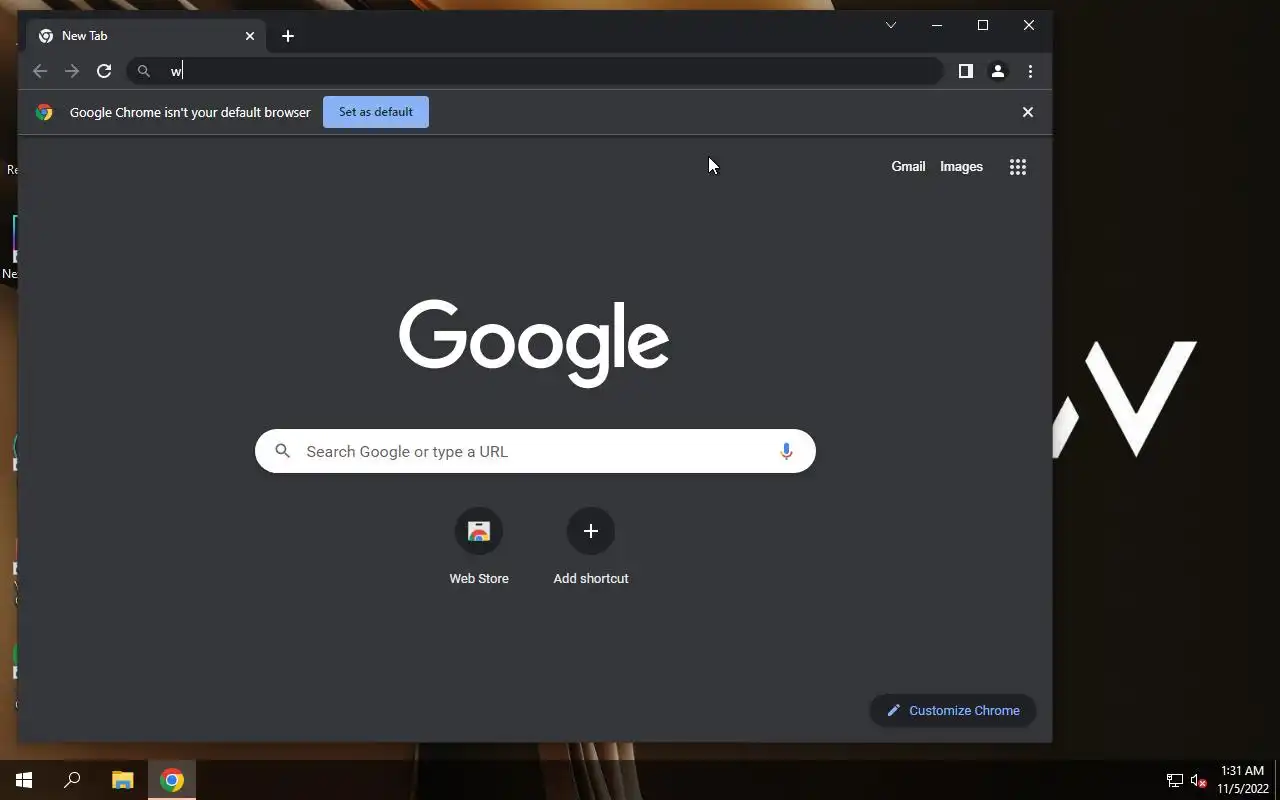
Task: Click the Add shortcut plus icon
Action: coord(591,531)
